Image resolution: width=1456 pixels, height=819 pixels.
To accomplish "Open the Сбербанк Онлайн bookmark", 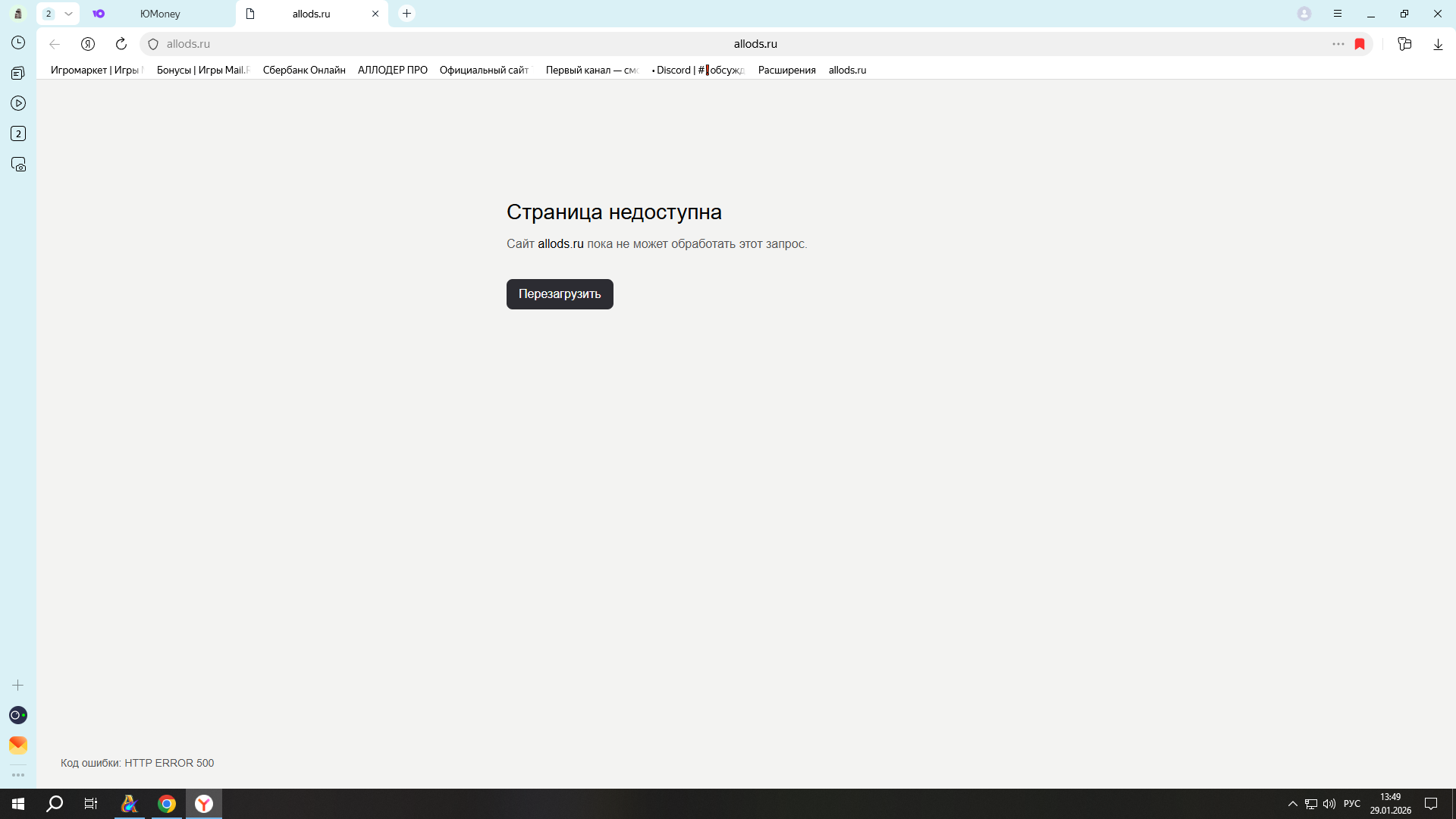I will (304, 70).
